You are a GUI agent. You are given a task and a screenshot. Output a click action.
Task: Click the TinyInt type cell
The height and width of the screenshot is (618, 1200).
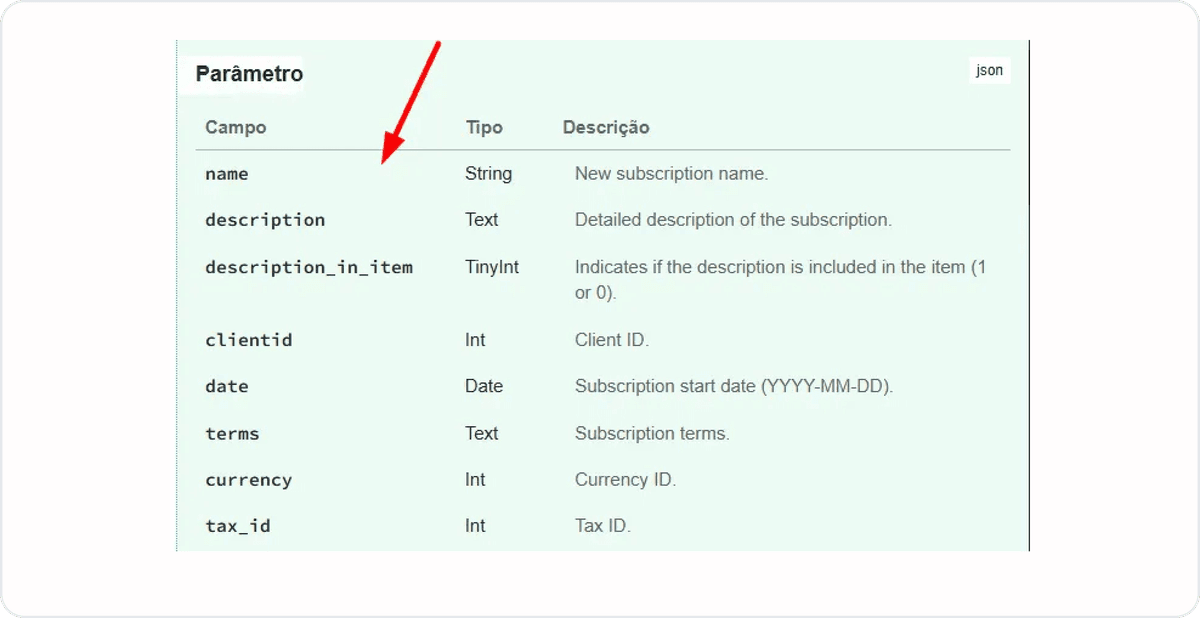[x=492, y=267]
